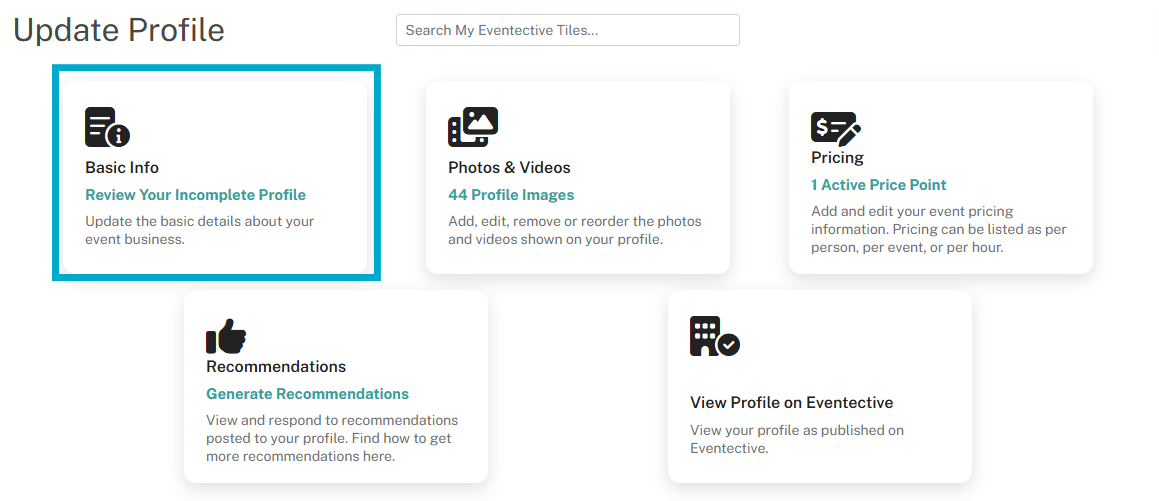1159x501 pixels.
Task: Click the Recommendations tile description text
Action: pos(332,438)
